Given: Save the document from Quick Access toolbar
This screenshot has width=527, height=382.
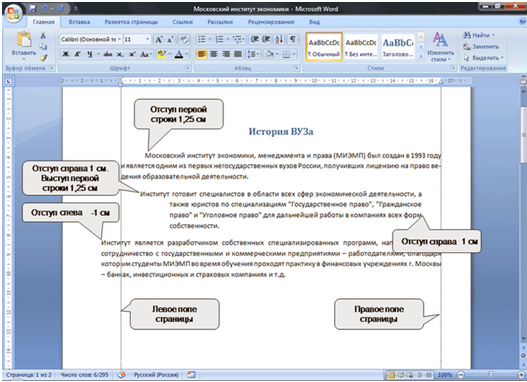Looking at the screenshot, I should coord(33,9).
